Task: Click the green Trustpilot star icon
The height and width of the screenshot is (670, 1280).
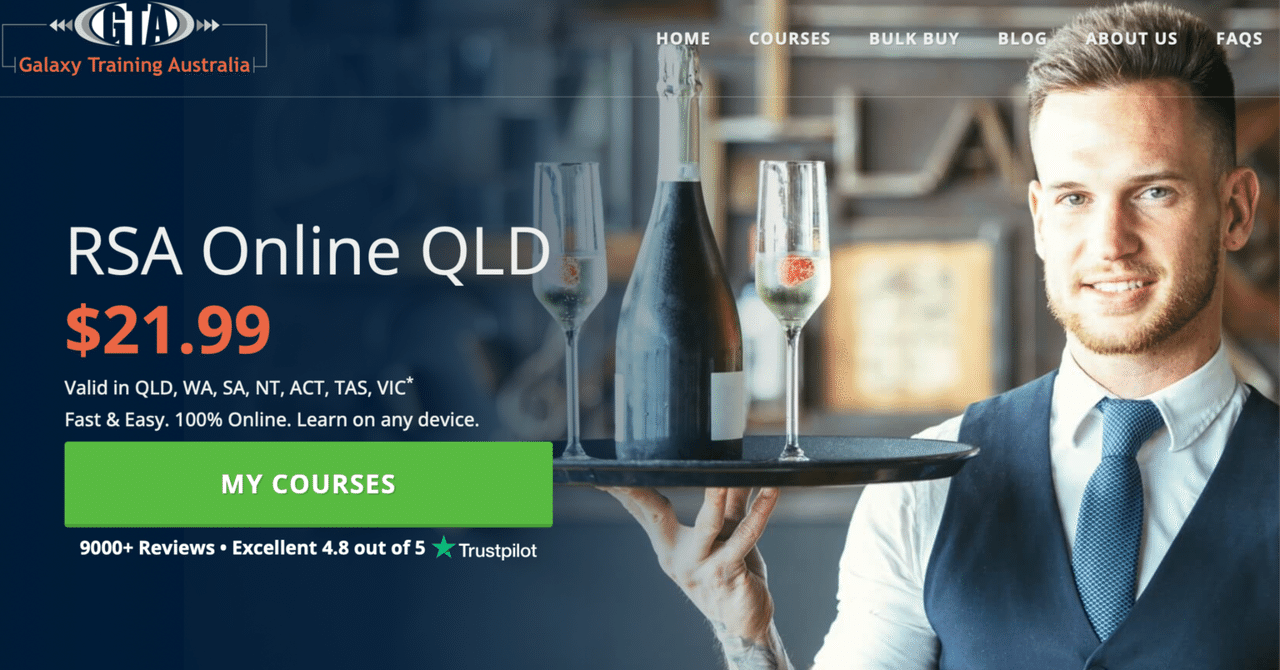Action: pyautogui.click(x=444, y=548)
